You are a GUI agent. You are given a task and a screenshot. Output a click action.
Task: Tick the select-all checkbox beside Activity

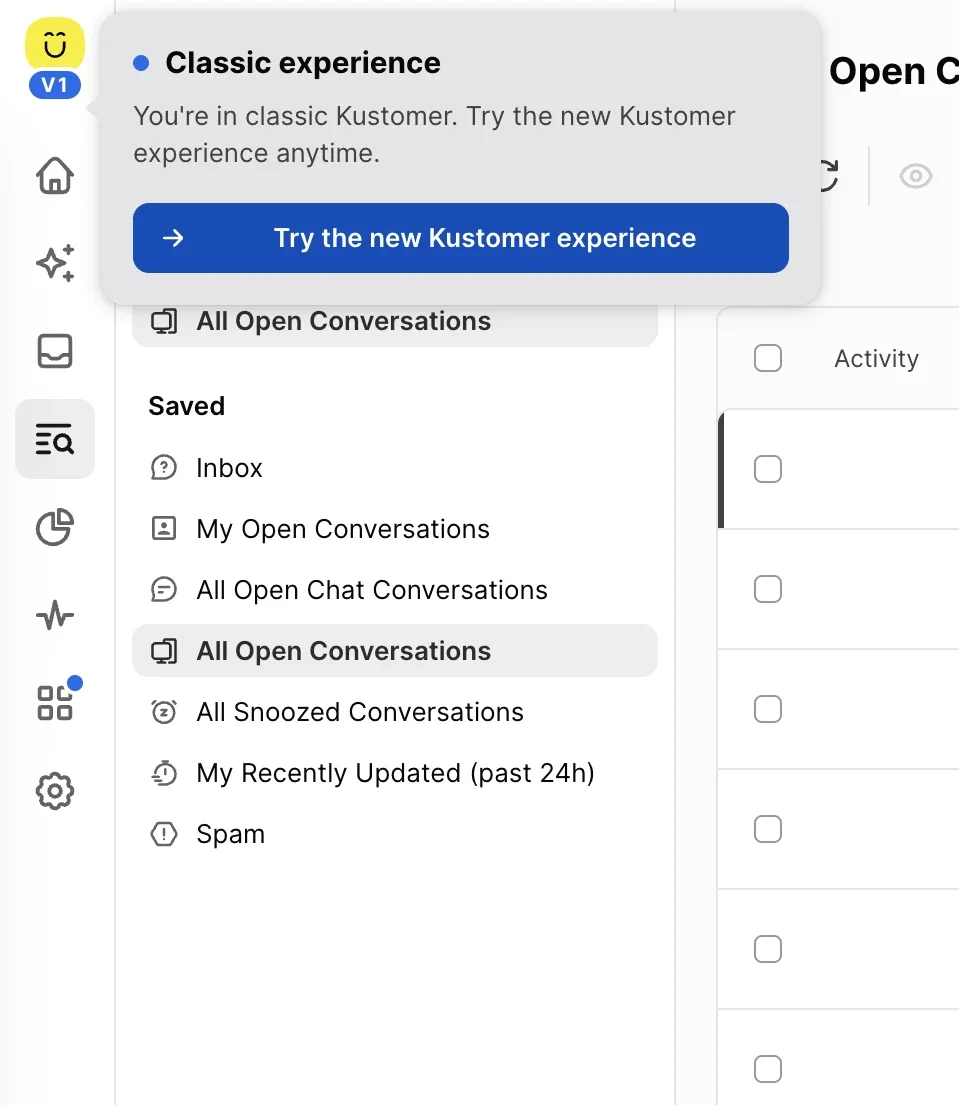coord(767,358)
